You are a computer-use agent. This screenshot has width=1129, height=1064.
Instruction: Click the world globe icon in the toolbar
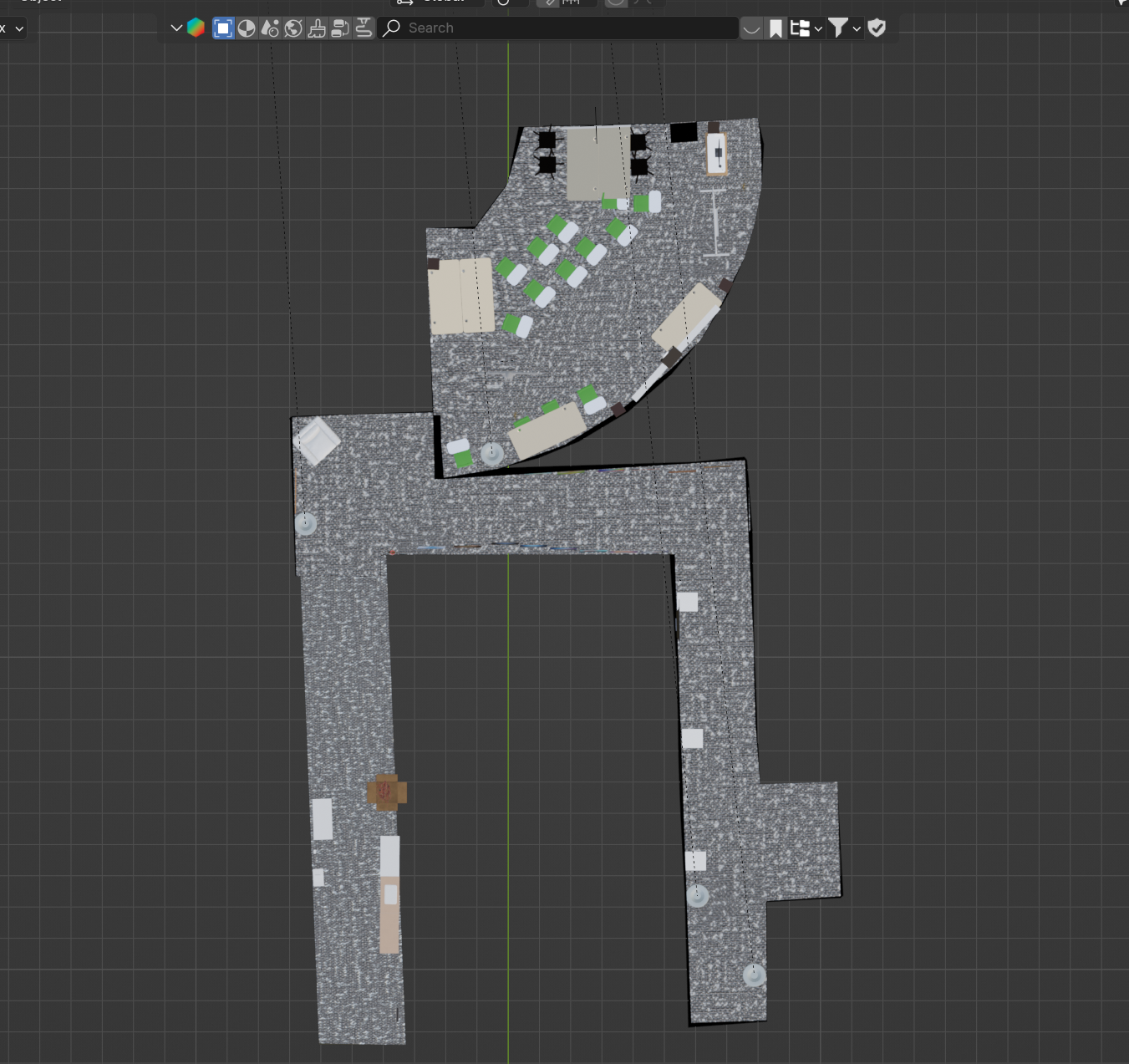[292, 28]
